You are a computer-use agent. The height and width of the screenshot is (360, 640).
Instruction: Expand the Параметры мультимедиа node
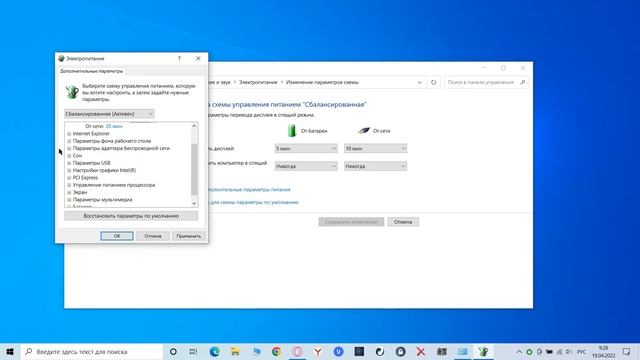point(69,200)
